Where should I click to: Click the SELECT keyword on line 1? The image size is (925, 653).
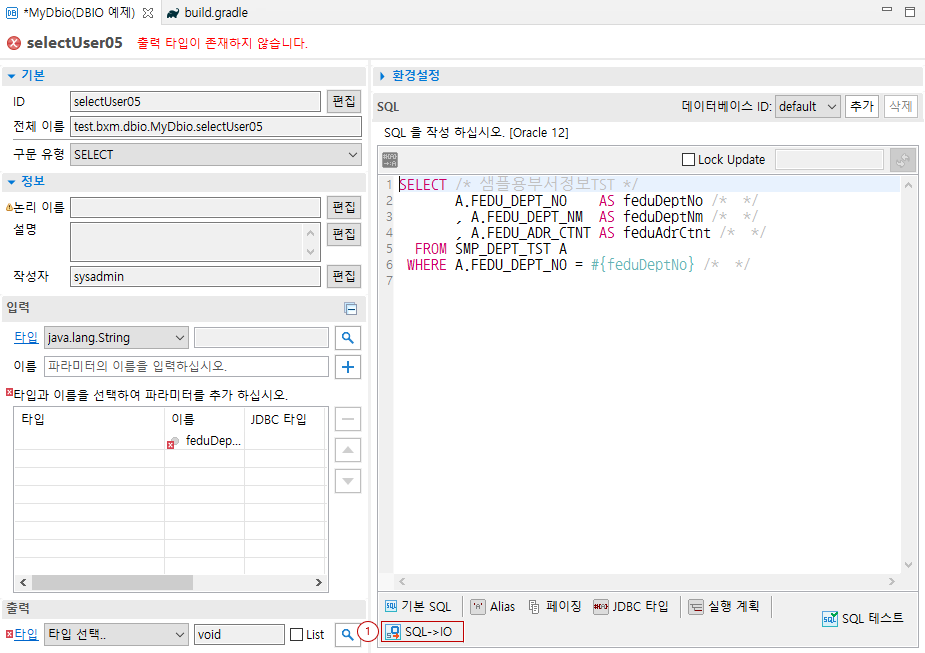[x=423, y=185]
